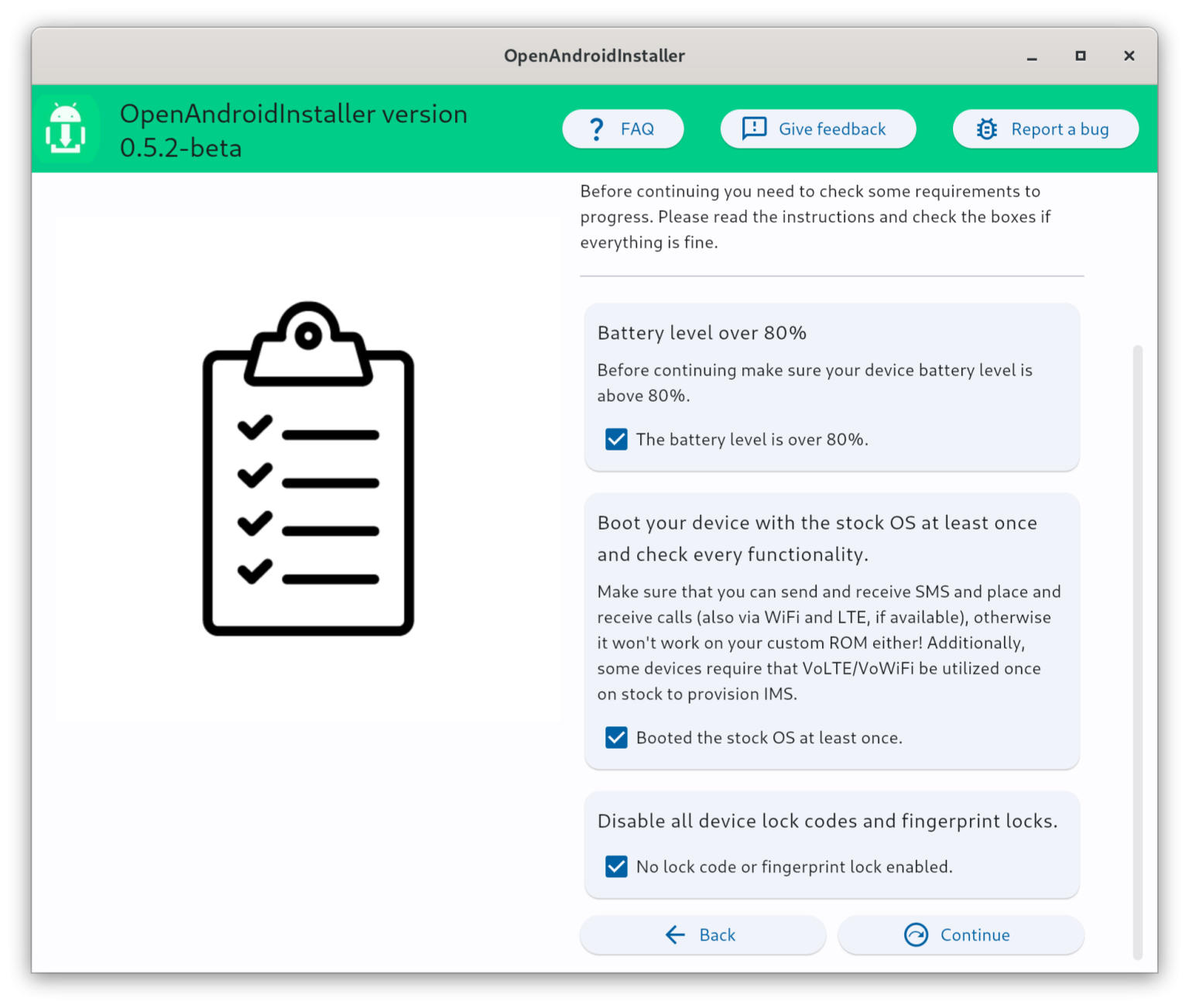Click the question mark icon on the FAQ button
Viewport: 1189px width, 1008px height.
click(596, 129)
